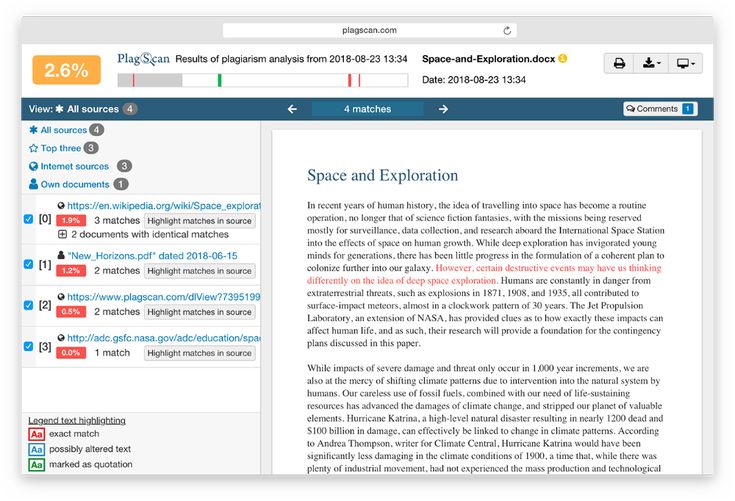
Task: Open the adc.gsfc.nasa.gov source link
Action: click(164, 338)
